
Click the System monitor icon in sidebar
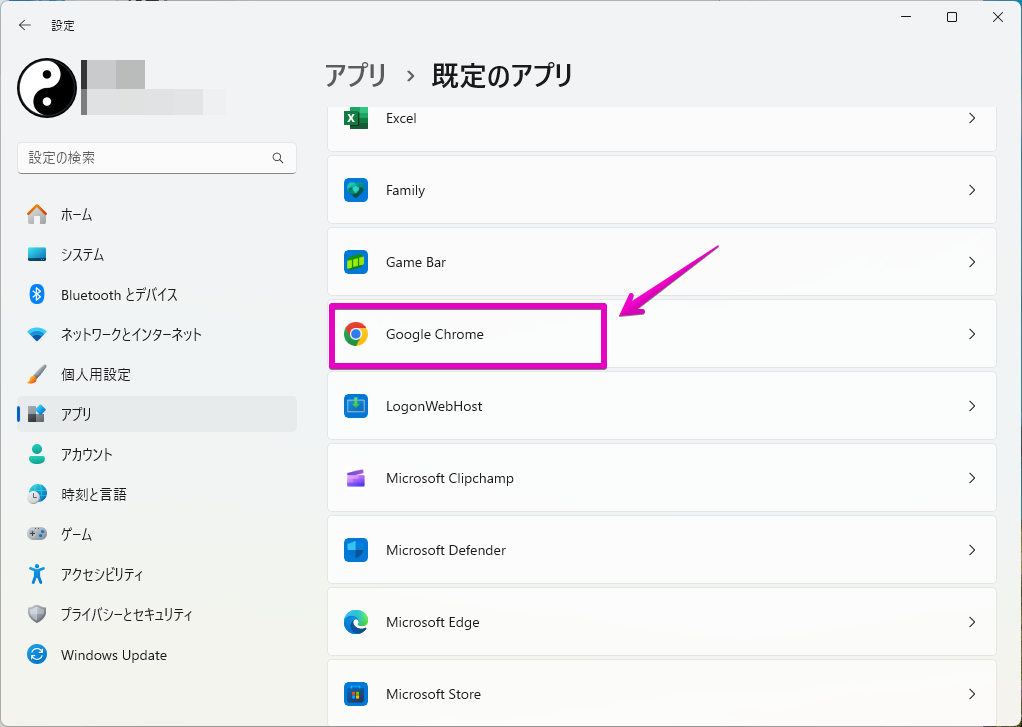tap(37, 254)
